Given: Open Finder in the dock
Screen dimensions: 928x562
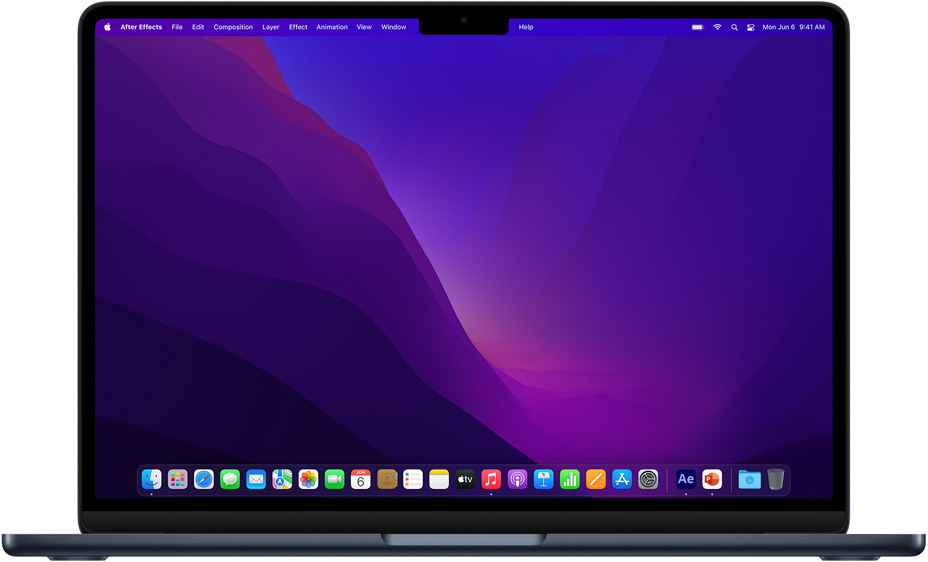Looking at the screenshot, I should (x=152, y=480).
